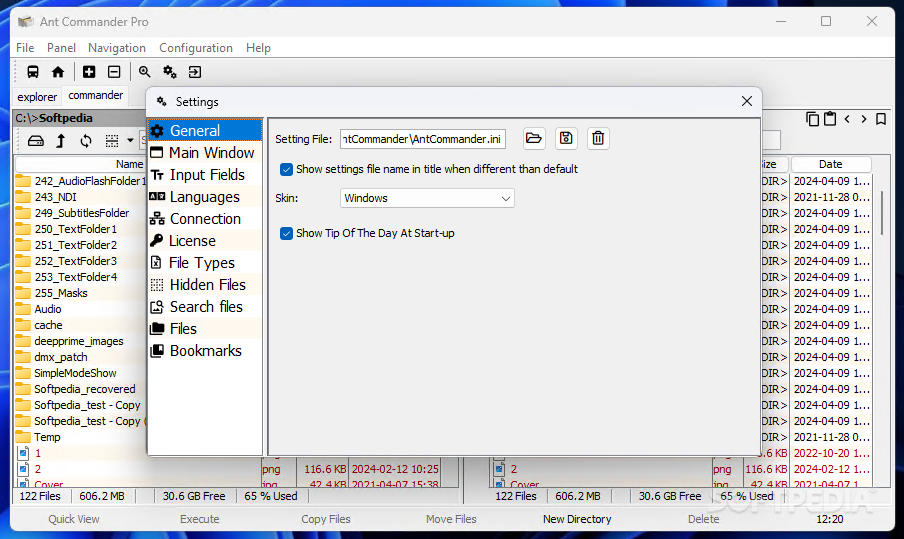904x539 pixels.
Task: Open the Configuration menu
Action: click(196, 48)
